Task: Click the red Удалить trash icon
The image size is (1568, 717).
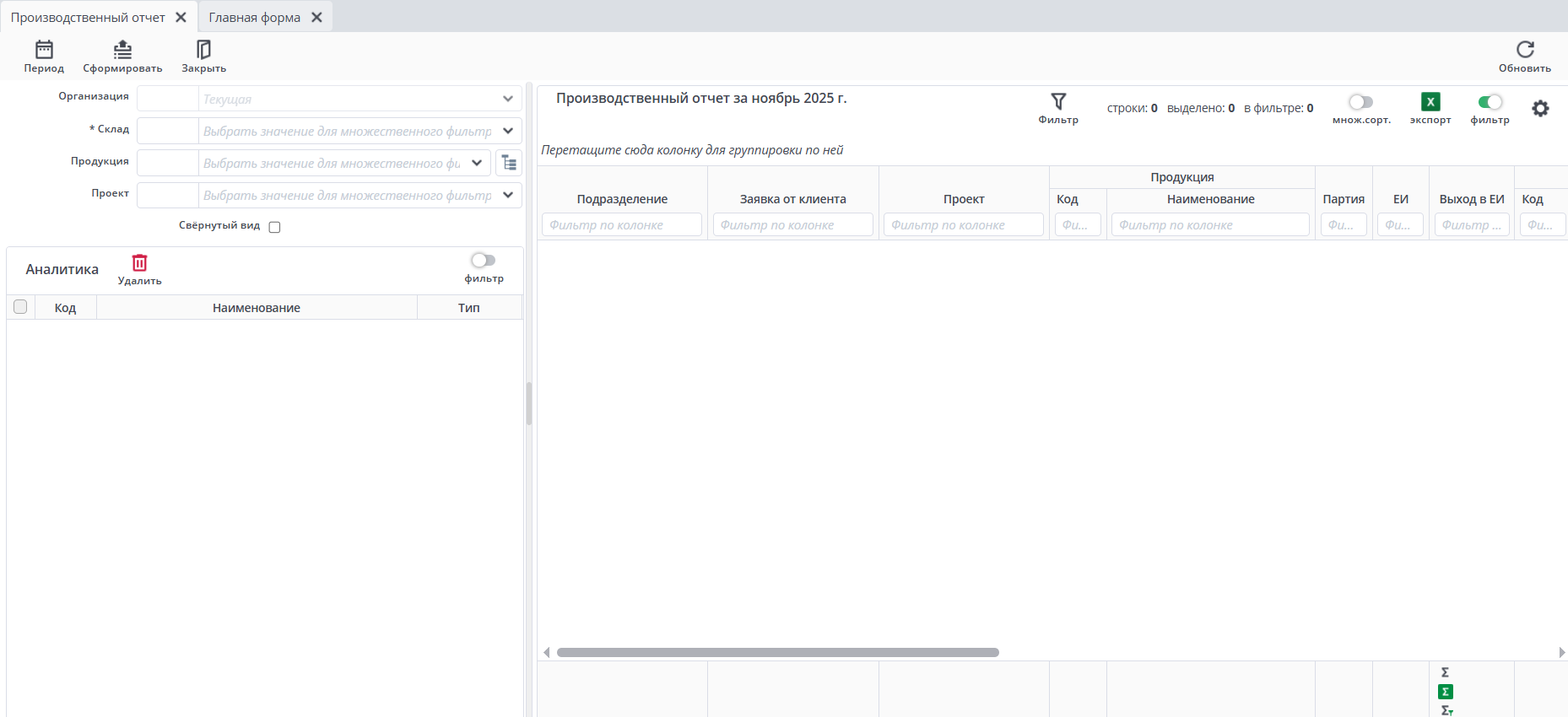Action: tap(139, 263)
